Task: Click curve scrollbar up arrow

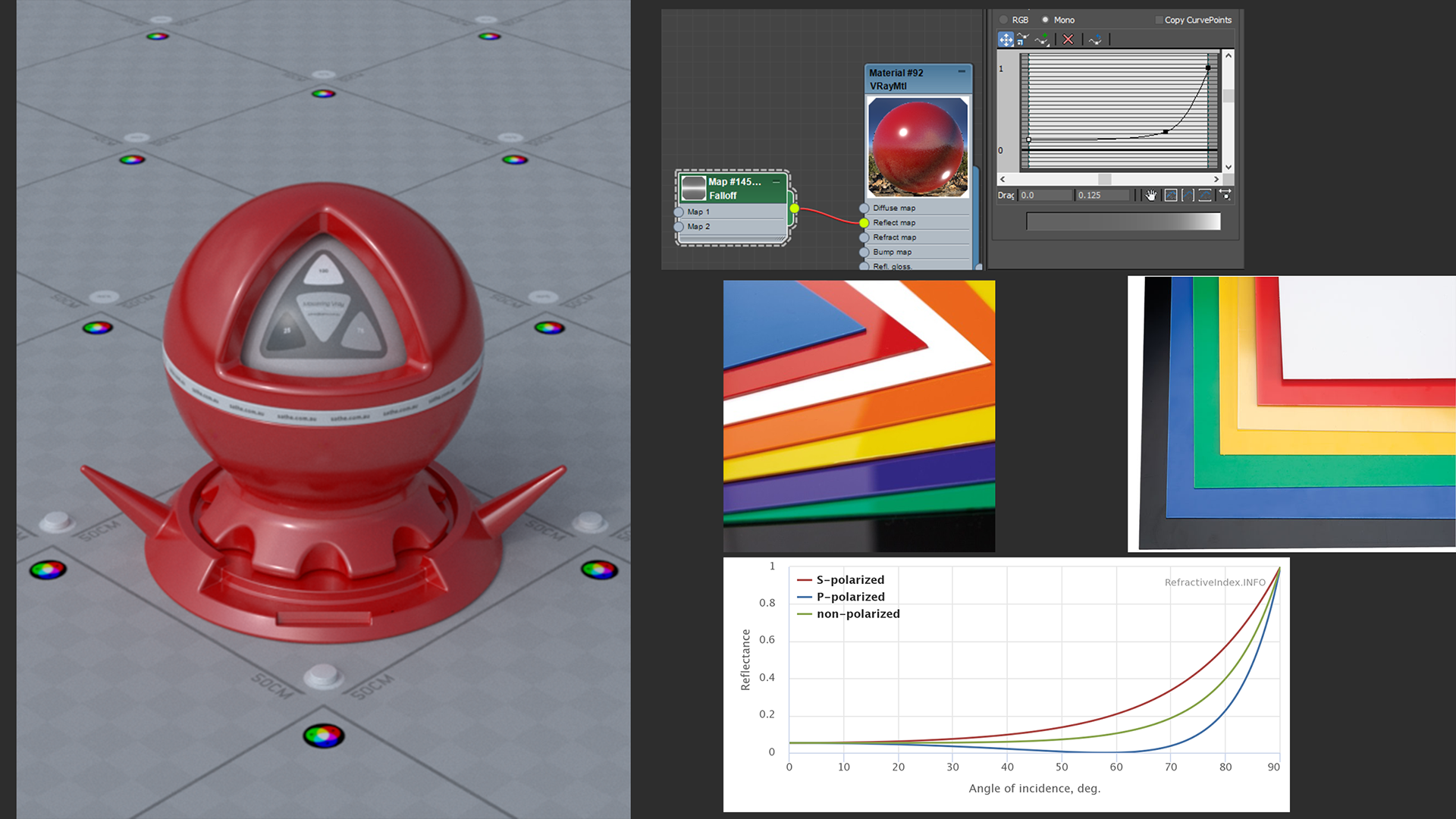Action: tap(1228, 55)
